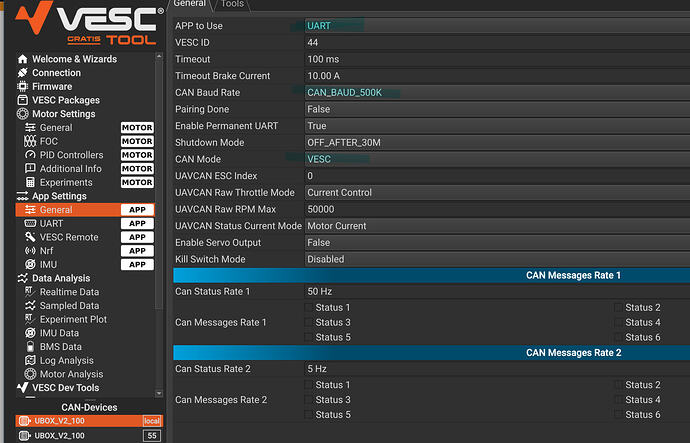Open Kill Switch Mode dropdown

[x=497, y=259]
